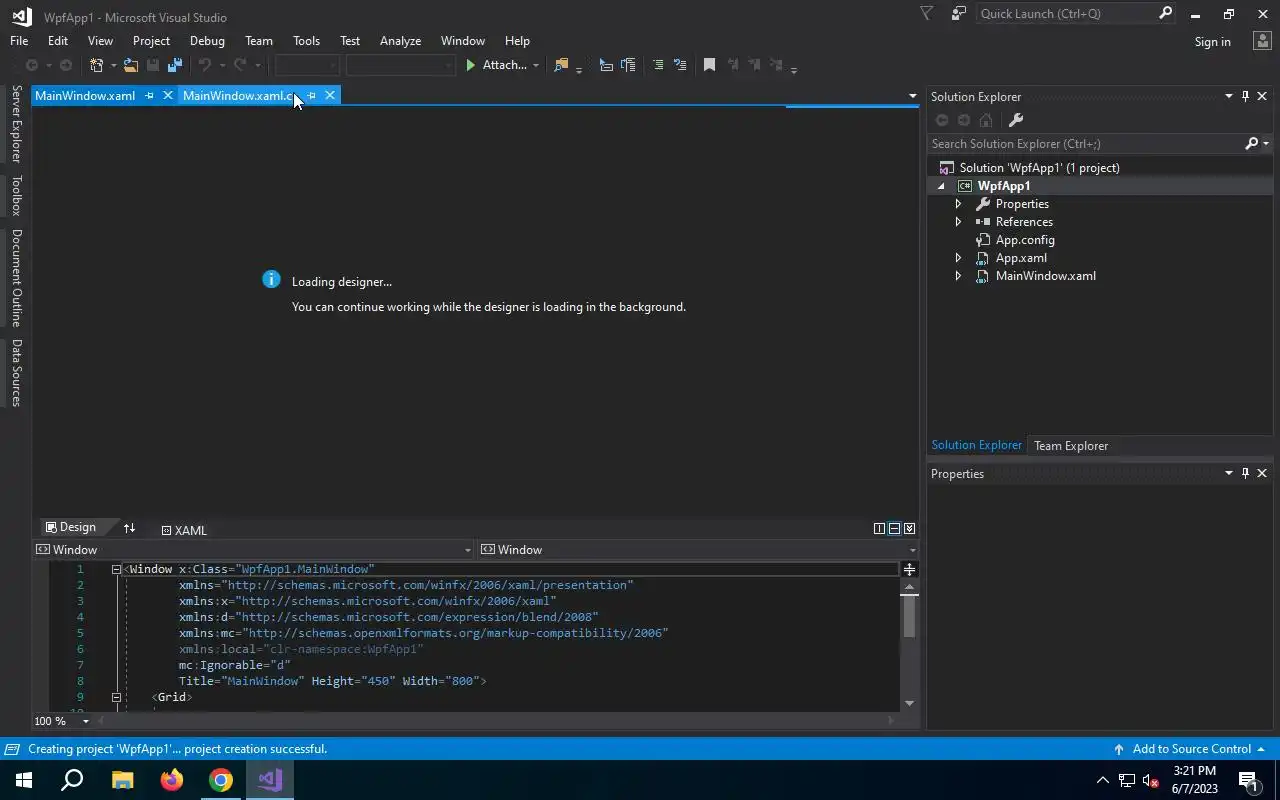Pin the MainWindow.xaml tab
Screen dimensions: 1280x800
click(149, 95)
